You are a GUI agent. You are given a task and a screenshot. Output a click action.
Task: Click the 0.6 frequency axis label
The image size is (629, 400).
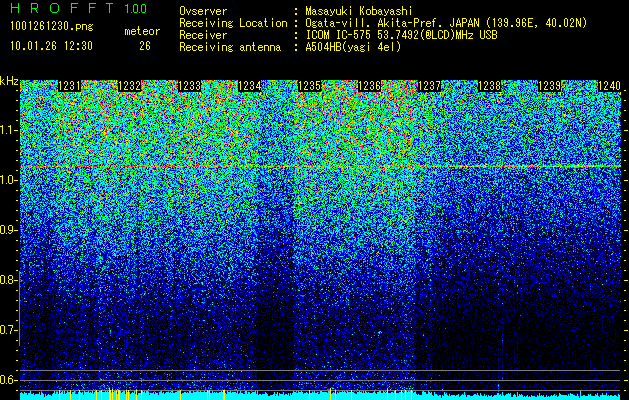[9, 380]
